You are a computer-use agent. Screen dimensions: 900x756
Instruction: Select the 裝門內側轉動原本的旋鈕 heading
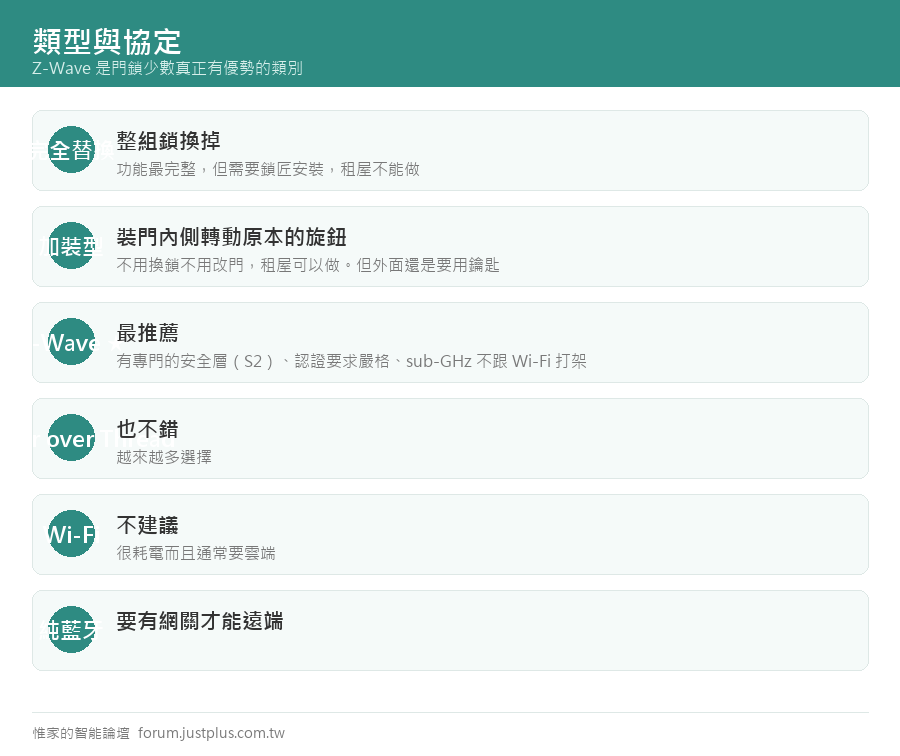pos(231,237)
